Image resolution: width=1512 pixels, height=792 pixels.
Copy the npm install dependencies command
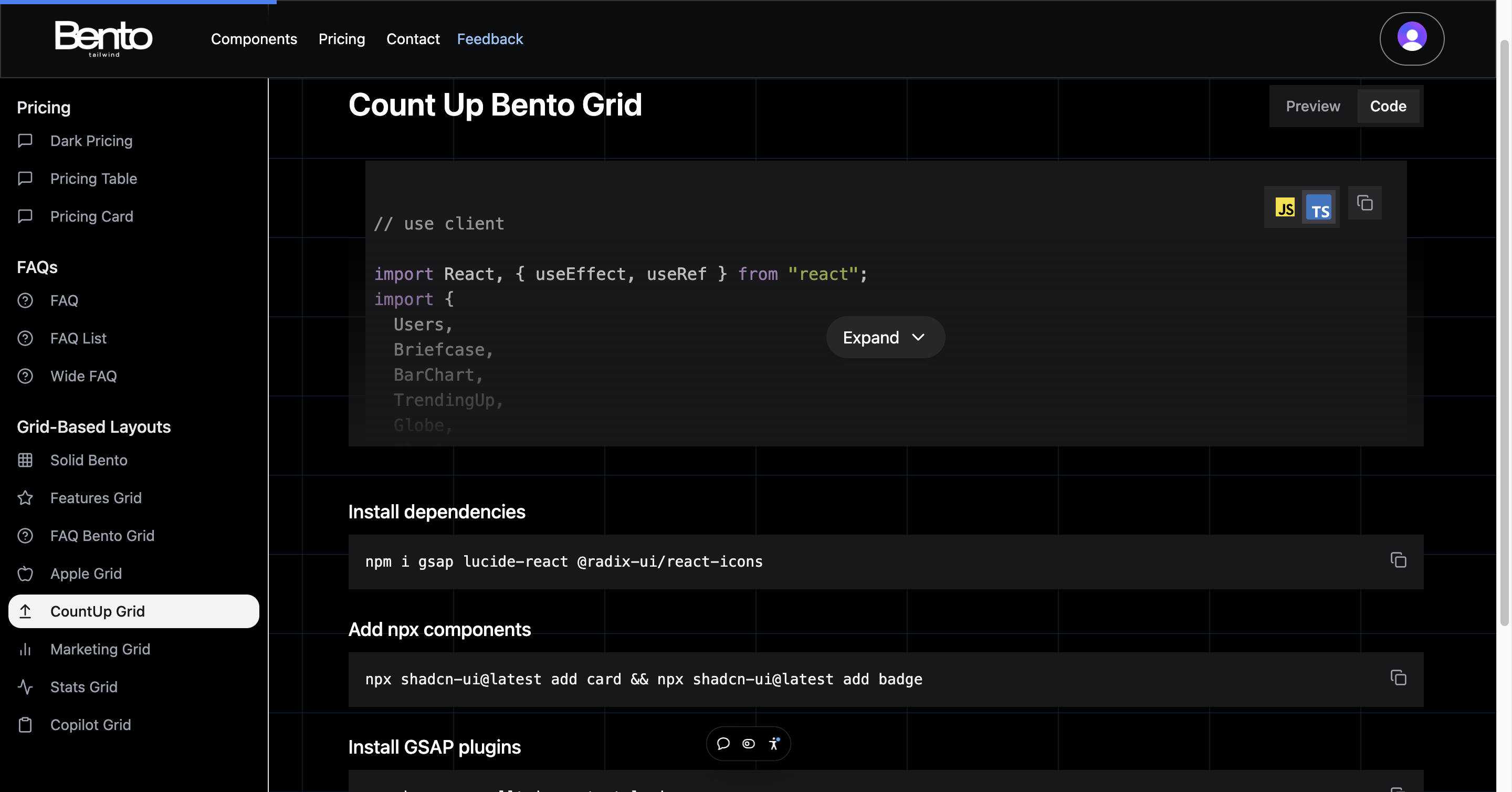click(x=1398, y=560)
